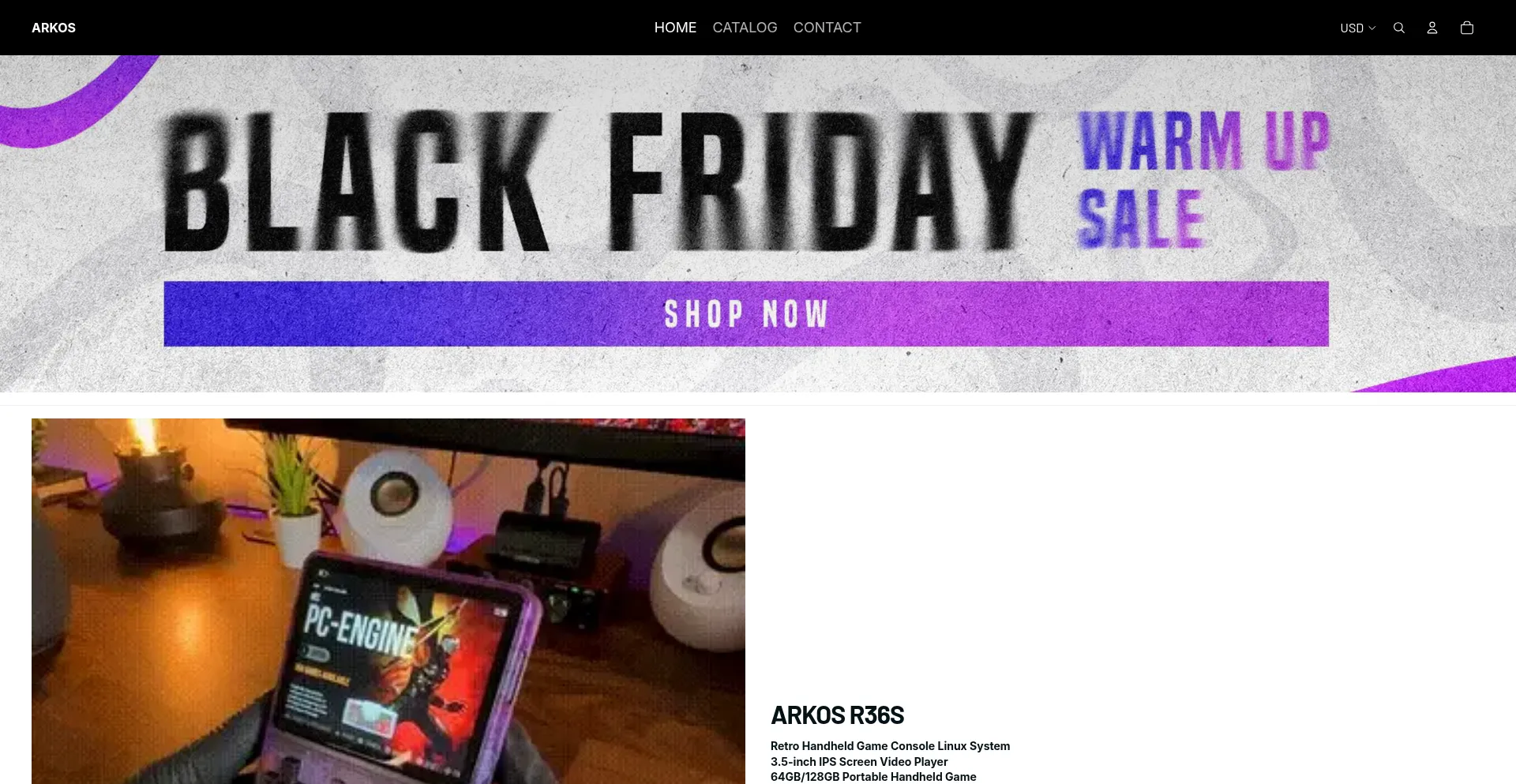The width and height of the screenshot is (1516, 784).
Task: Click the purple SALE word on banner
Action: [1141, 219]
